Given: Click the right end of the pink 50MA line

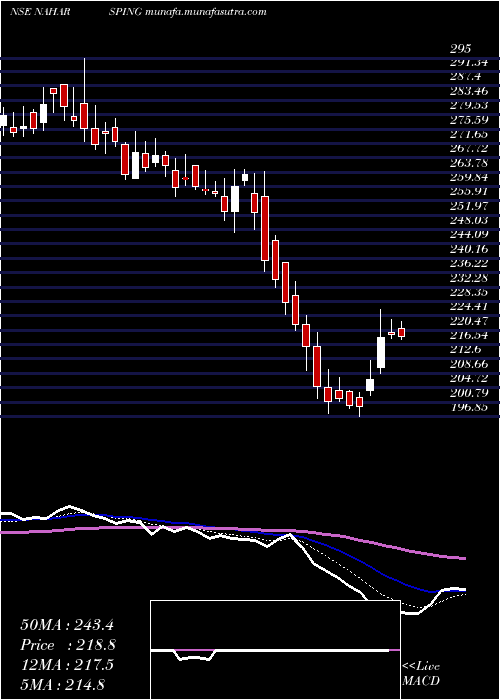Looking at the screenshot, I should tap(464, 558).
